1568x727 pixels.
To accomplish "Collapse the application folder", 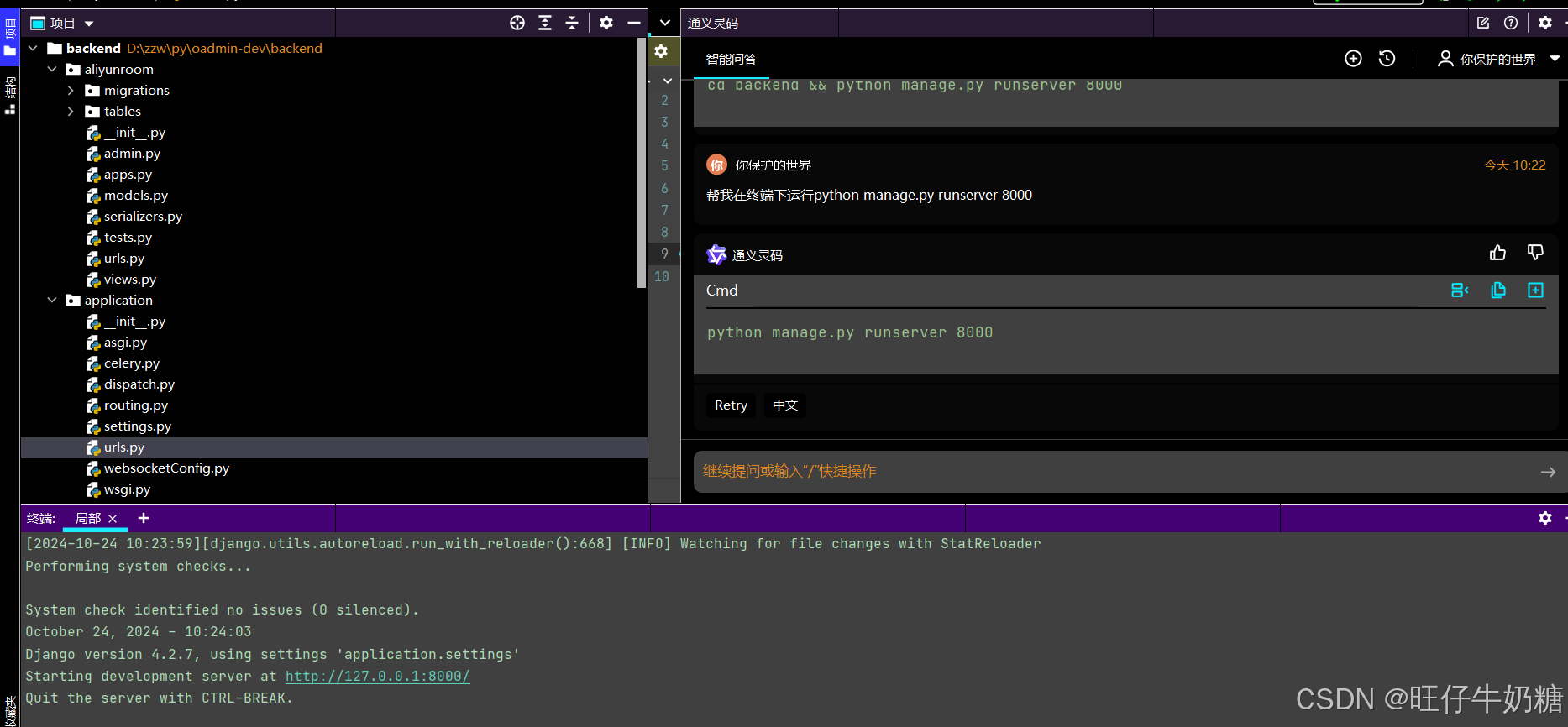I will coord(52,301).
